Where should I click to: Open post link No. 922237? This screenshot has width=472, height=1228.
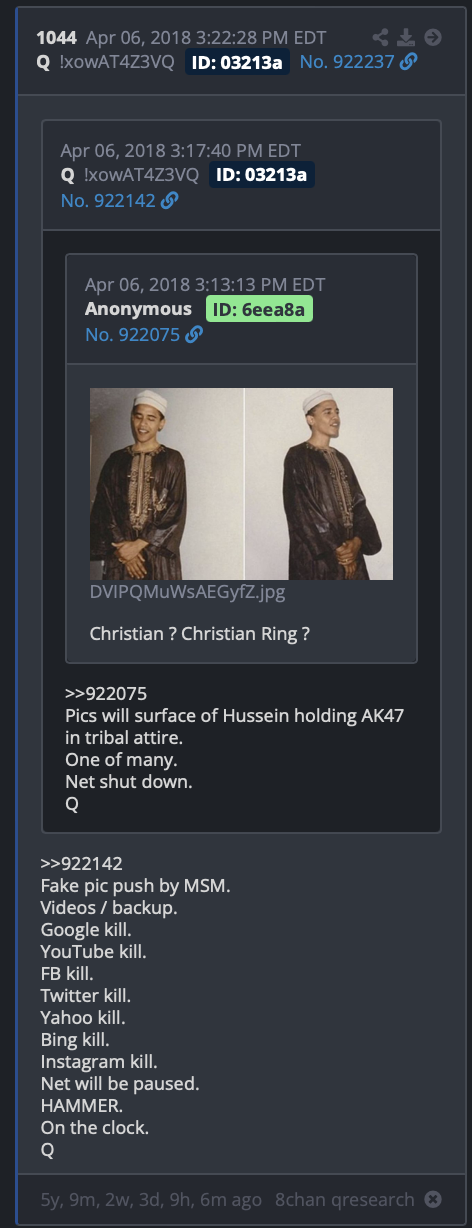click(347, 62)
